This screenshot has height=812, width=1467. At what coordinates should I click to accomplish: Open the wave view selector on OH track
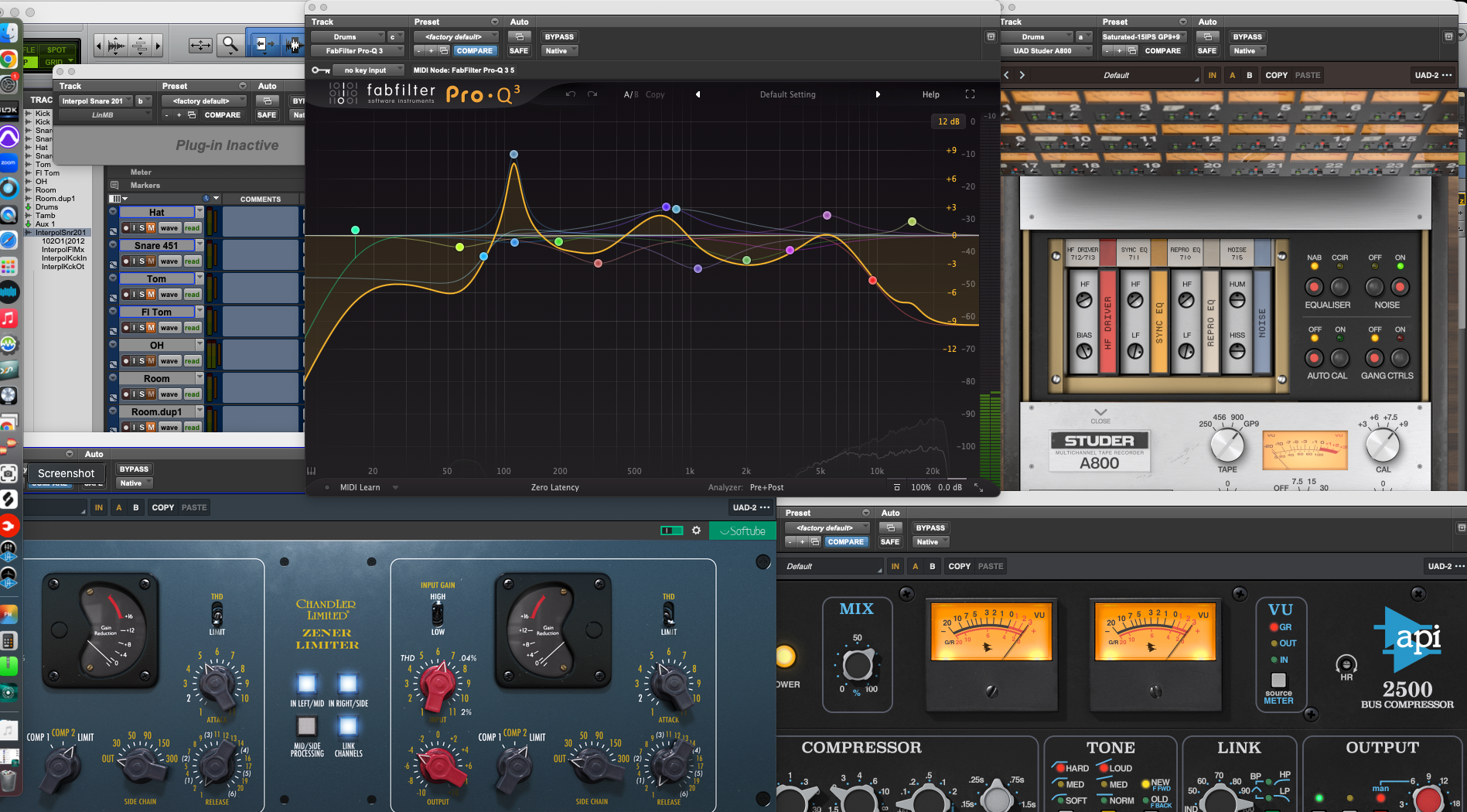click(x=169, y=361)
